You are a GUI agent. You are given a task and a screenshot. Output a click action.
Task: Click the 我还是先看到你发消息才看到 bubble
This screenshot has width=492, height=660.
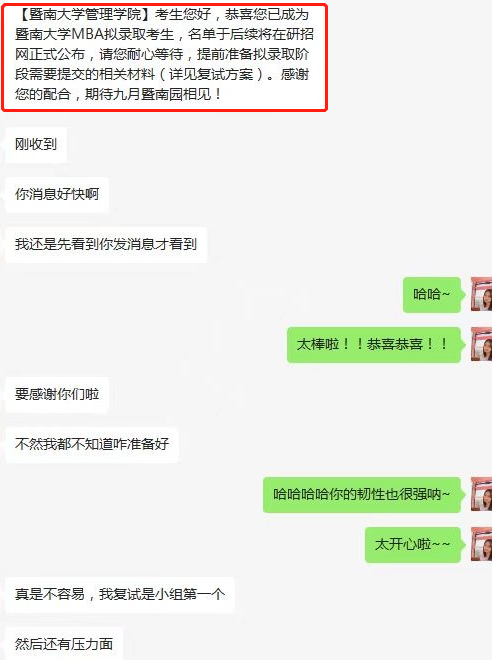pos(106,244)
